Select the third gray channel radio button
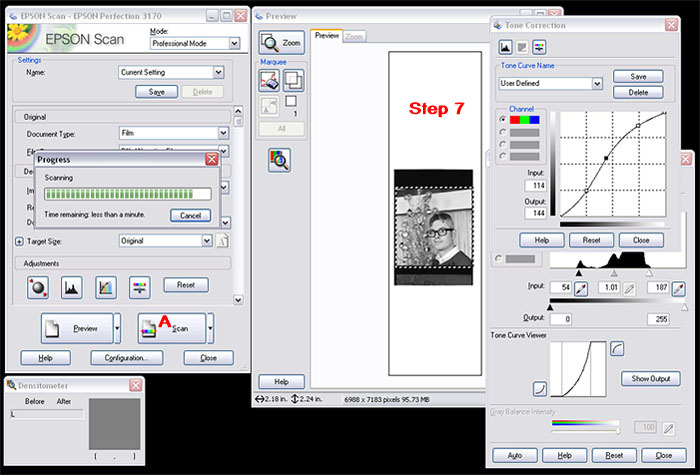The height and width of the screenshot is (475, 700). pyautogui.click(x=503, y=144)
